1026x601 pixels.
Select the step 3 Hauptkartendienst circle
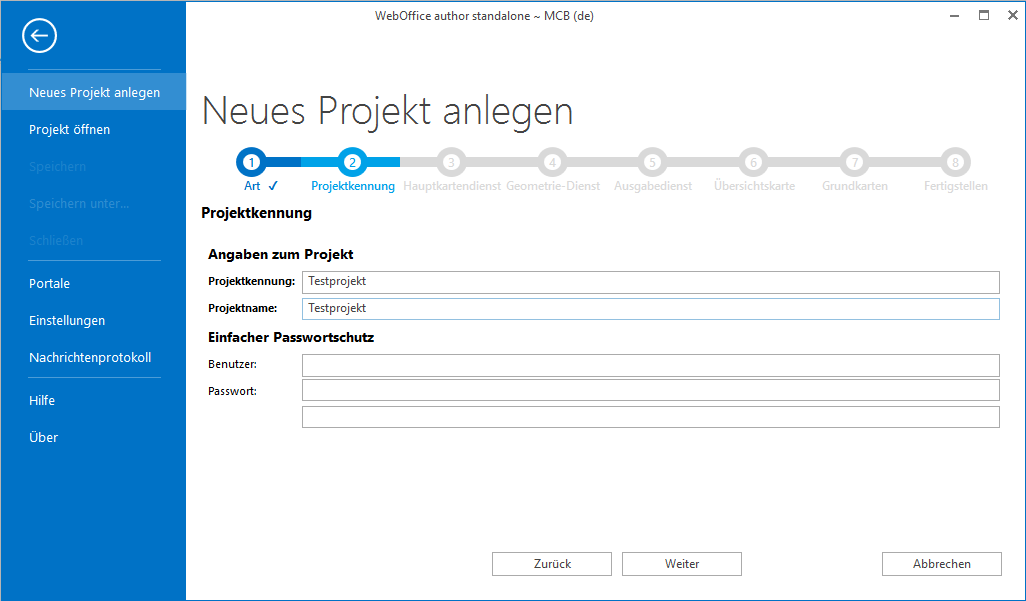pos(451,162)
